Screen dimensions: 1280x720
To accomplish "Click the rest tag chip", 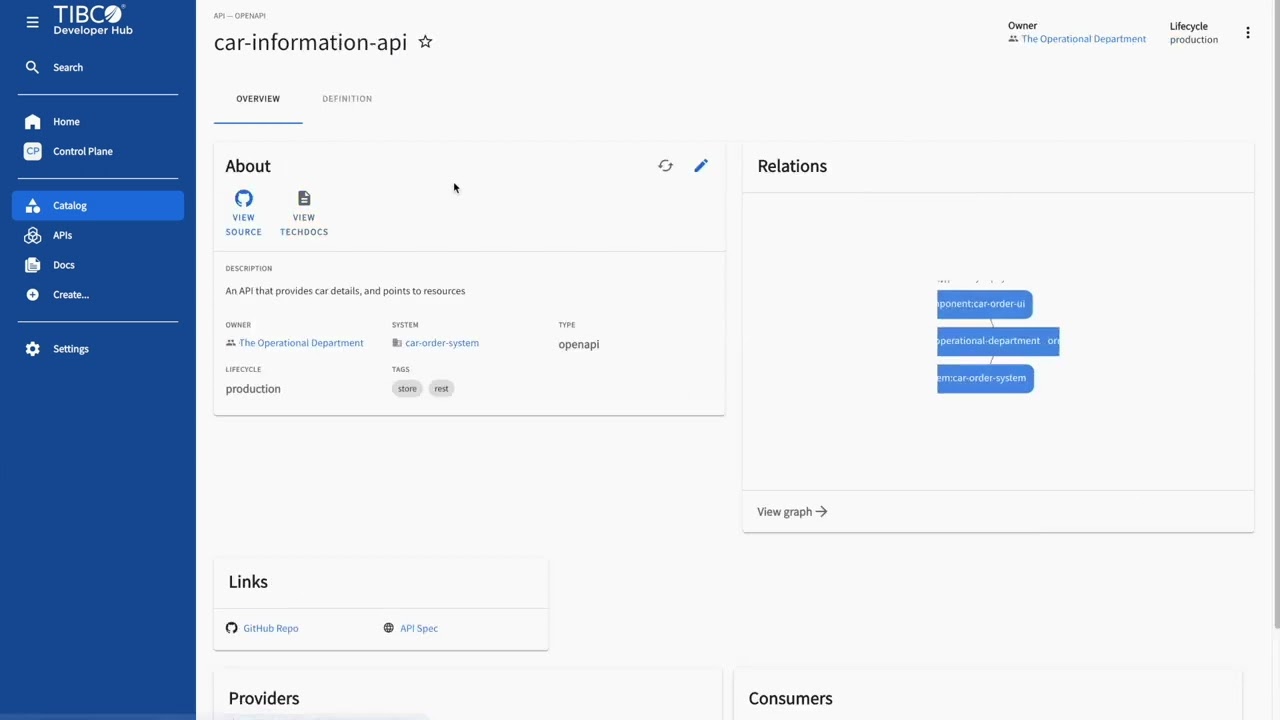I will coord(441,388).
